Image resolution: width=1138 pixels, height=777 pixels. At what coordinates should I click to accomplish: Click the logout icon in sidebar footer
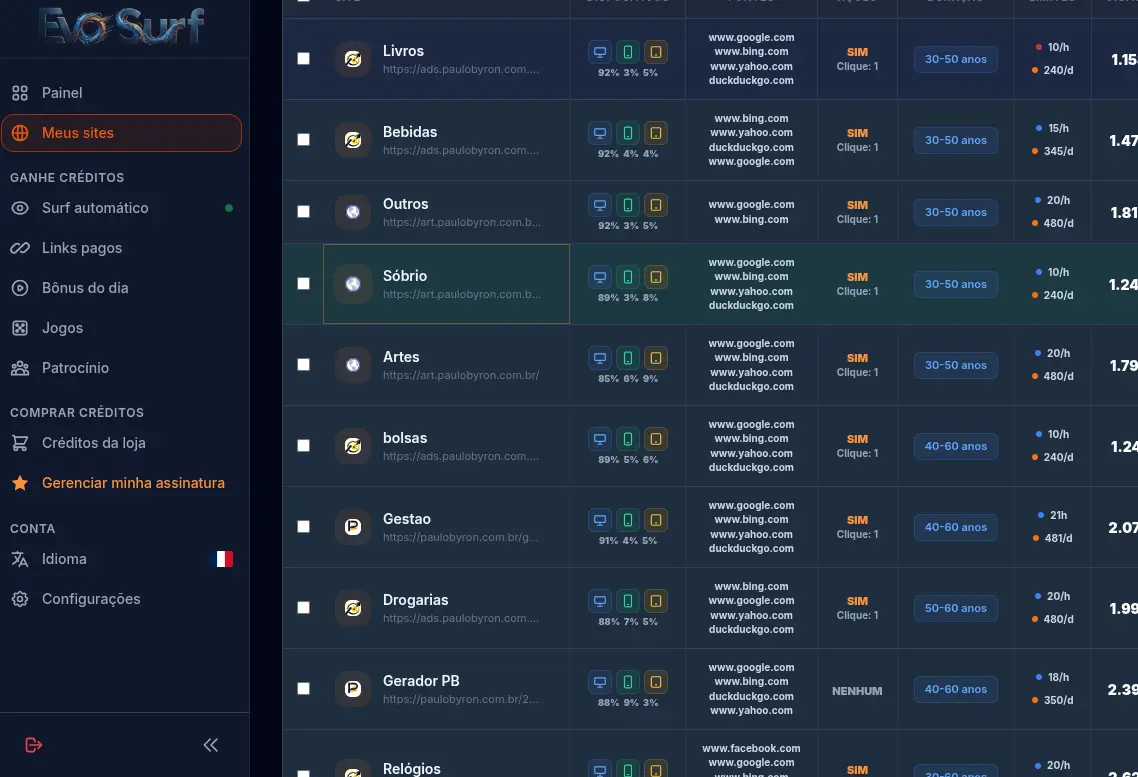[33, 745]
